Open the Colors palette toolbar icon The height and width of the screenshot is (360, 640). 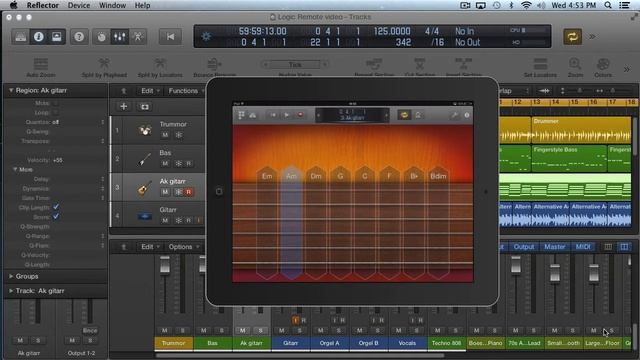(603, 64)
